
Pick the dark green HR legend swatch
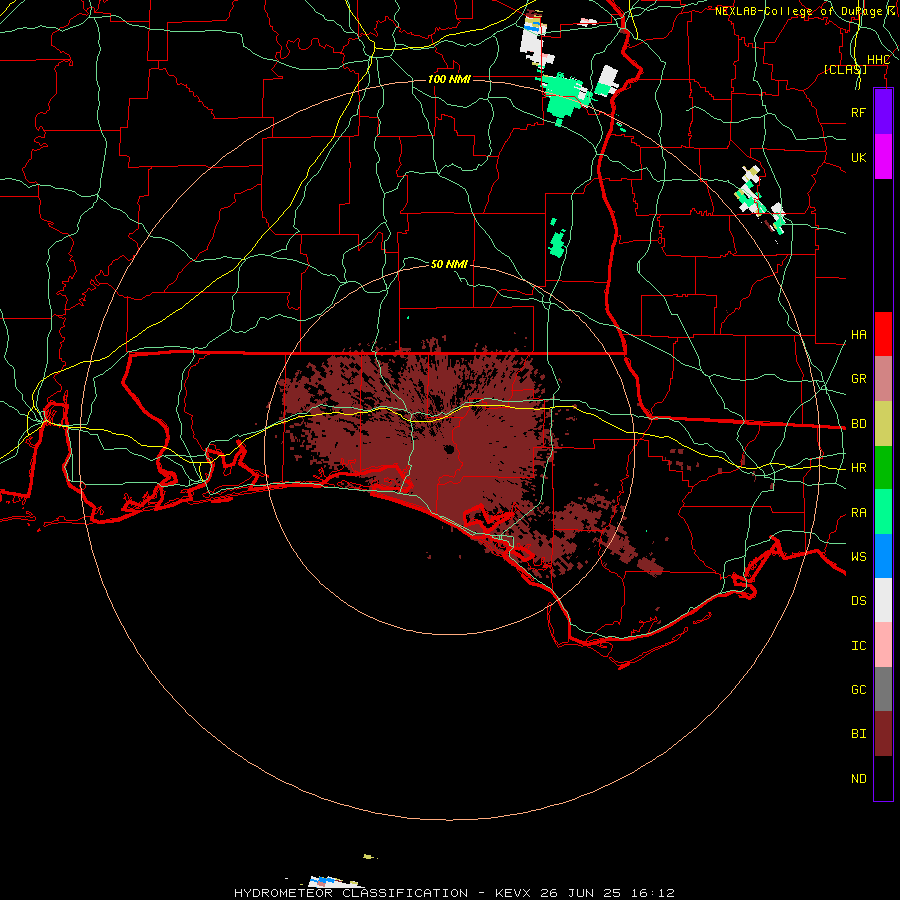click(x=883, y=468)
